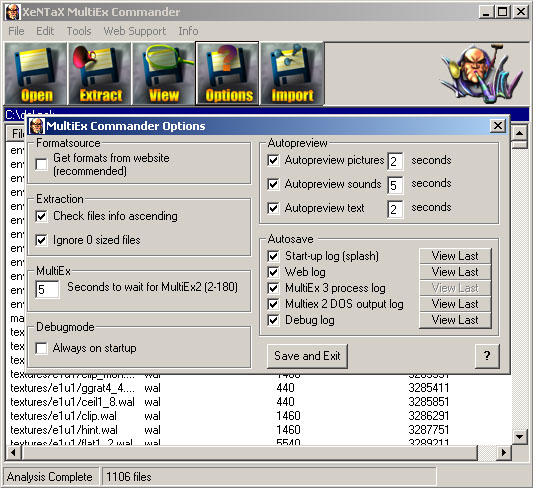View Last for Web log
533x488 pixels.
click(455, 272)
